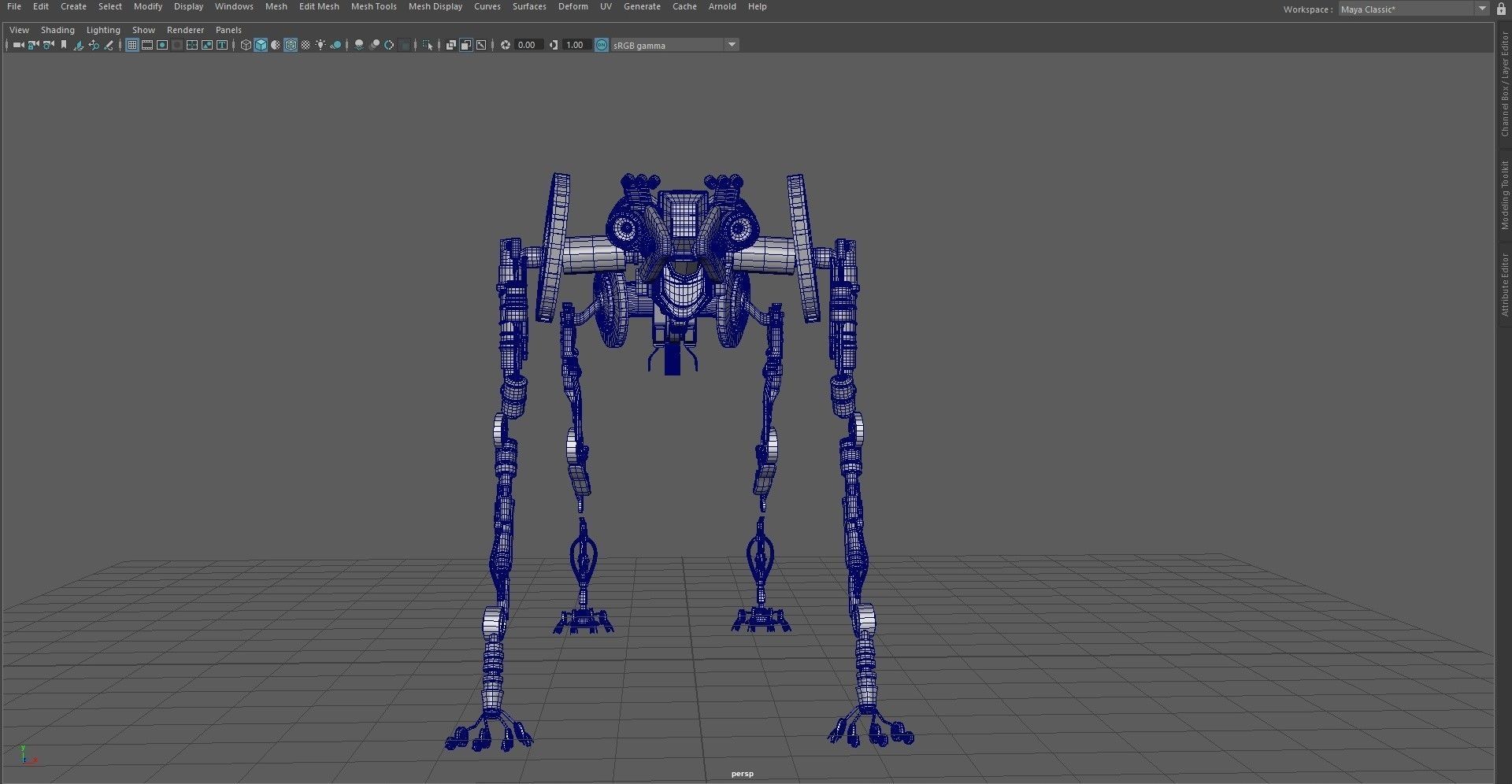Toggle the Lock Camera icon

pyautogui.click(x=33, y=45)
